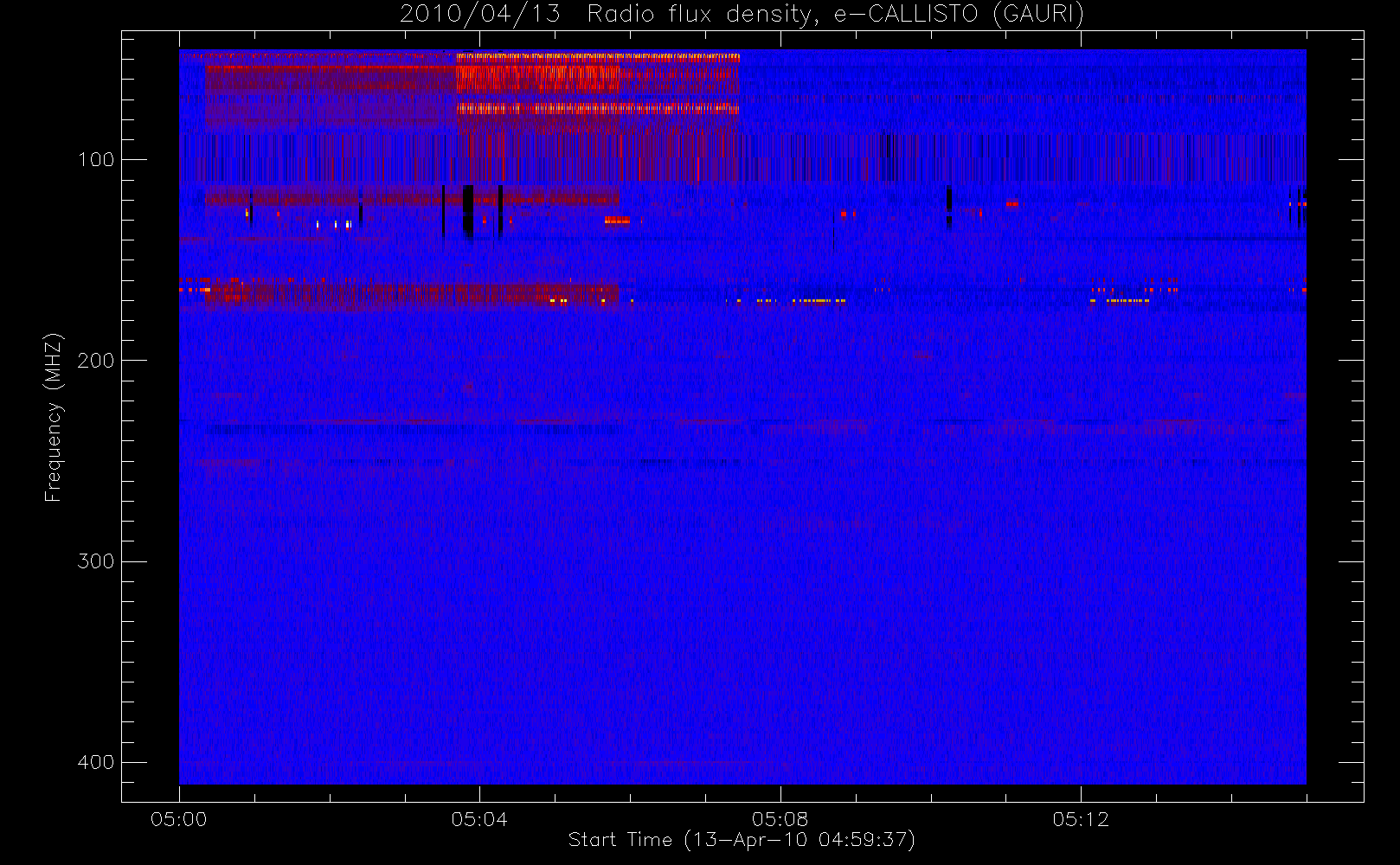The height and width of the screenshot is (865, 1400).
Task: Click the 'Frequency (MHZ)' axis label
Action: click(x=54, y=417)
